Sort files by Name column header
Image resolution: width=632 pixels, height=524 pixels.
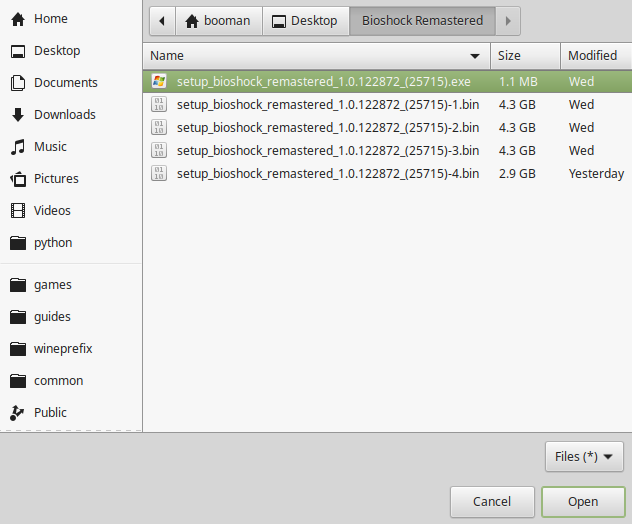[316, 56]
